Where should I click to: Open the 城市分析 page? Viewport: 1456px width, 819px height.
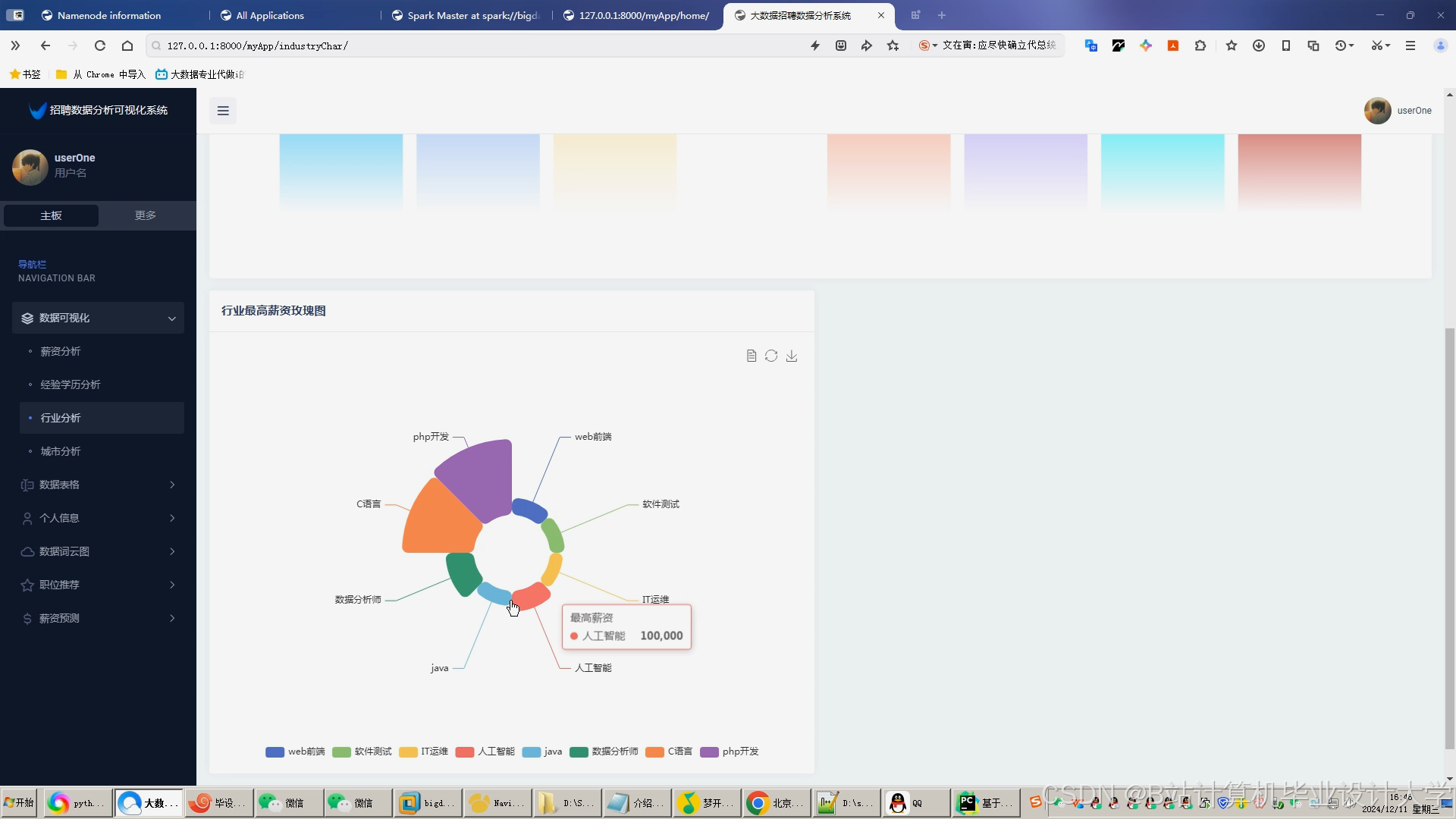pos(60,451)
